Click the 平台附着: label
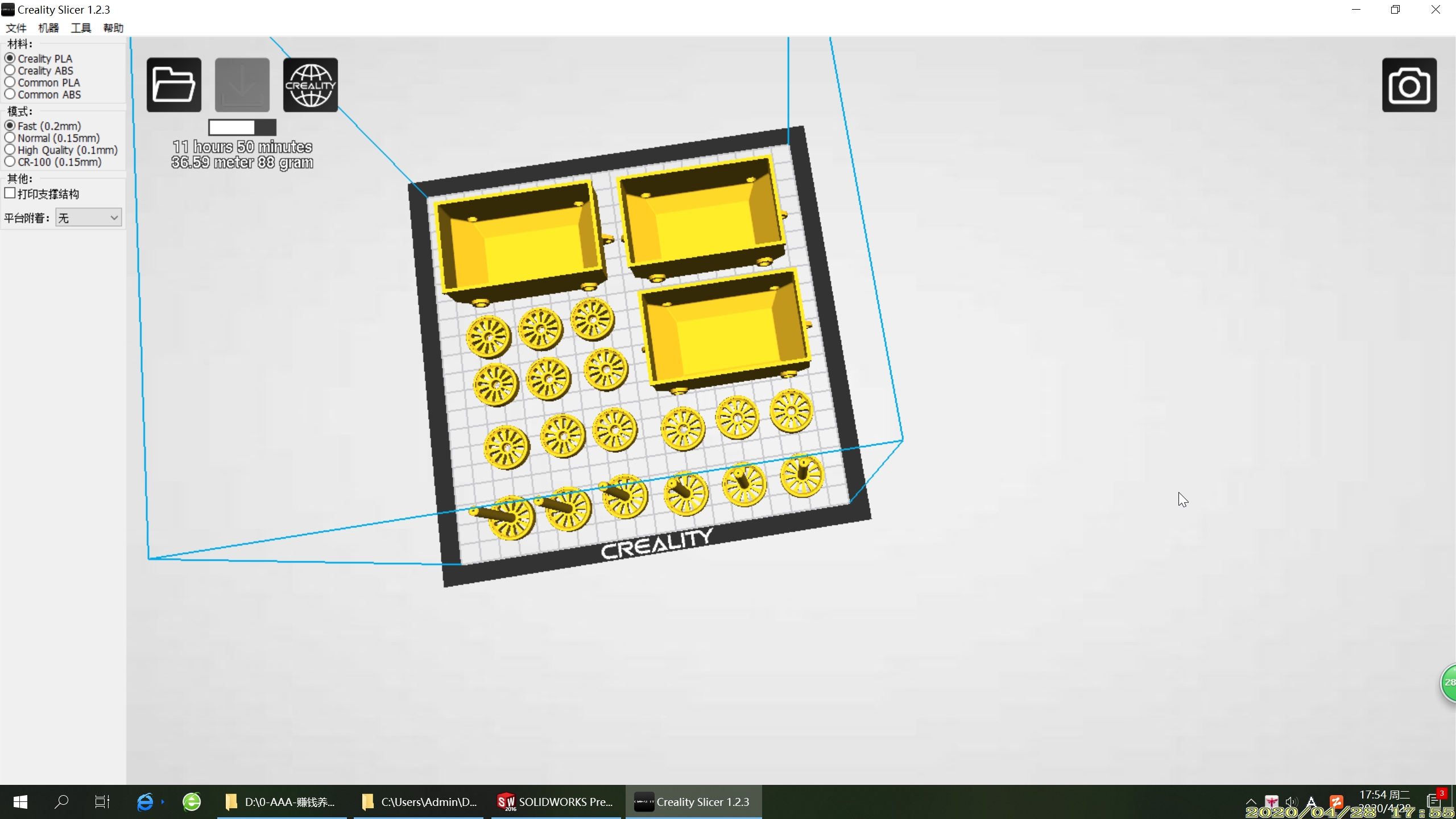This screenshot has height=819, width=1456. coord(27,218)
